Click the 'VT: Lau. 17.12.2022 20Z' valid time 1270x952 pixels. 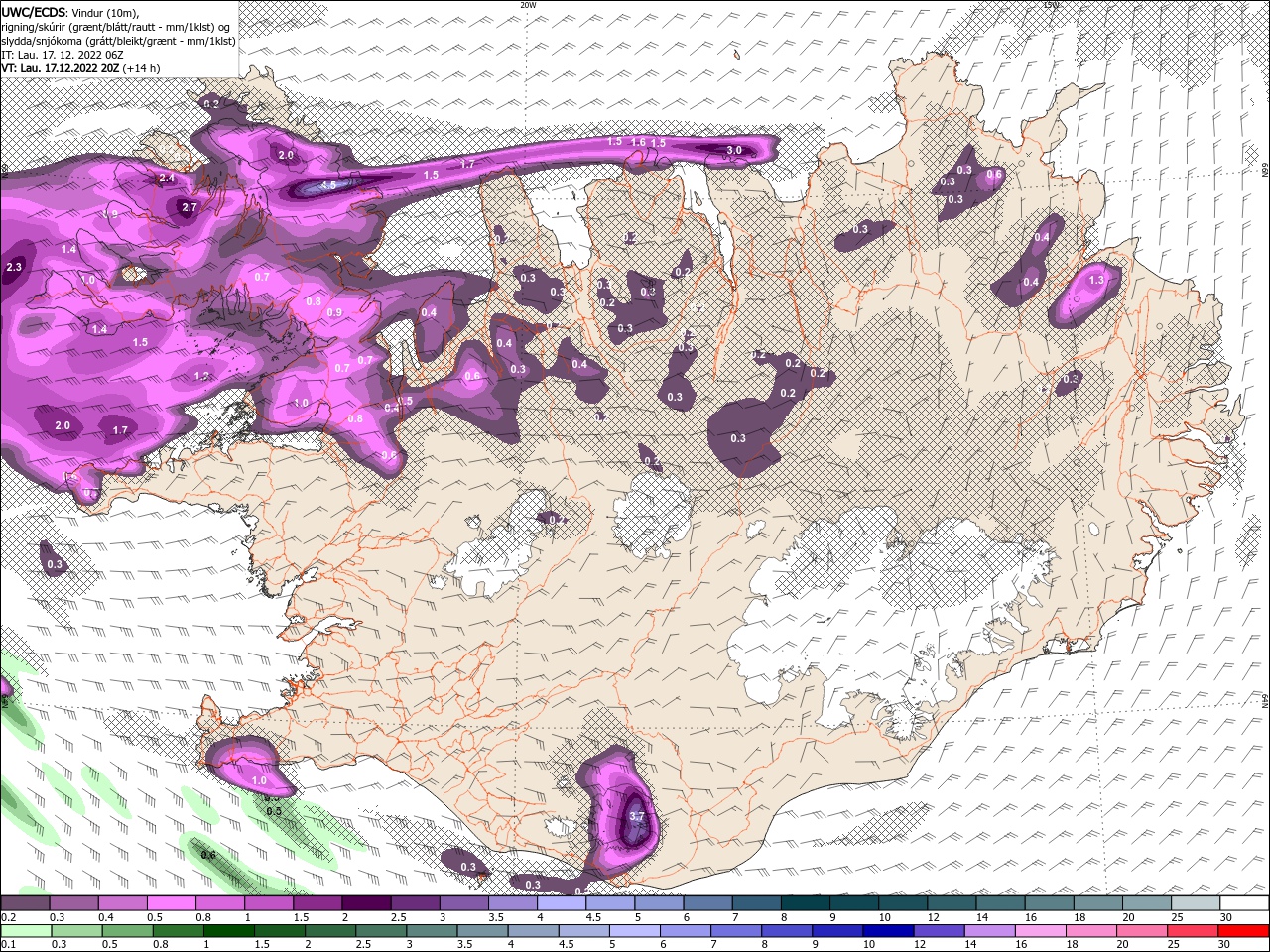pyautogui.click(x=61, y=68)
